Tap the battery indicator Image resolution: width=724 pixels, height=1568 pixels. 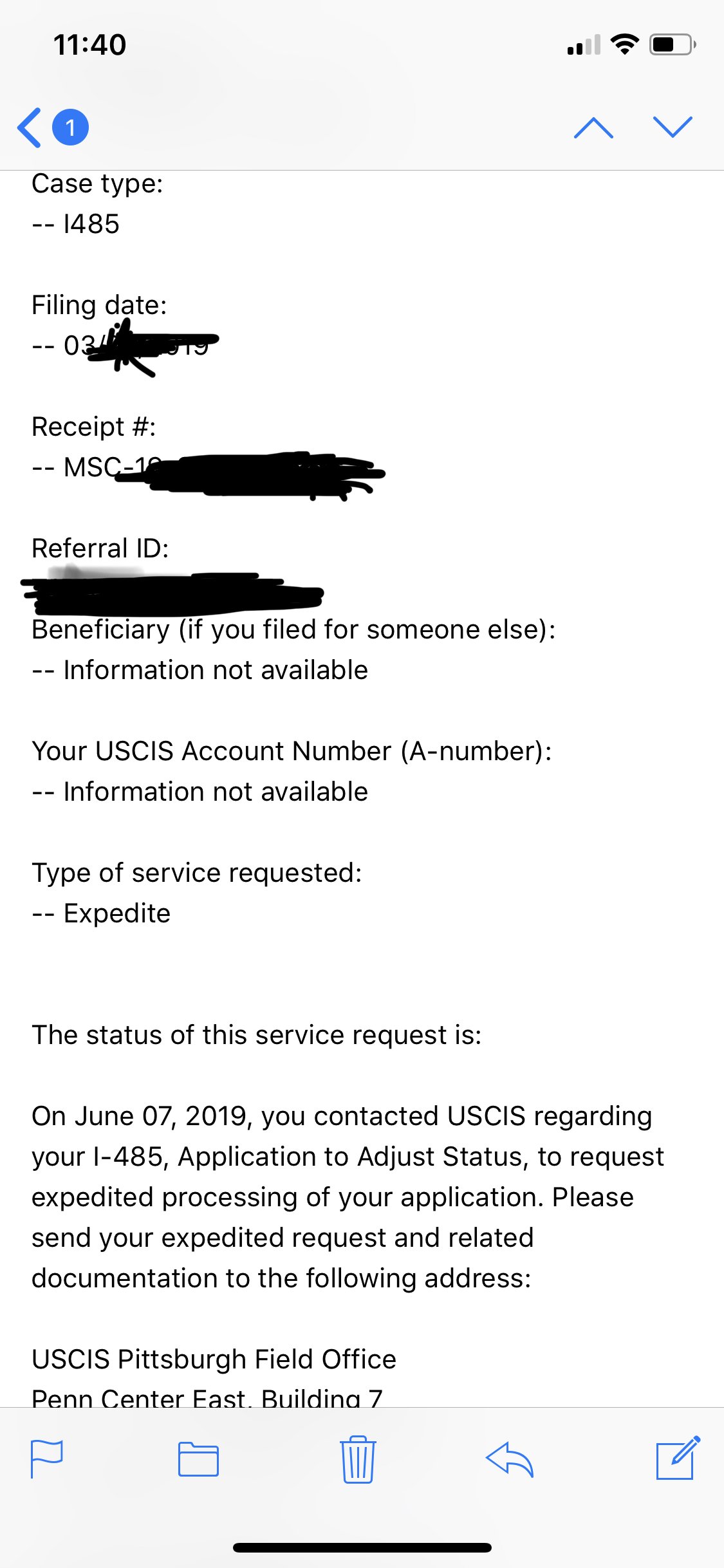(672, 44)
